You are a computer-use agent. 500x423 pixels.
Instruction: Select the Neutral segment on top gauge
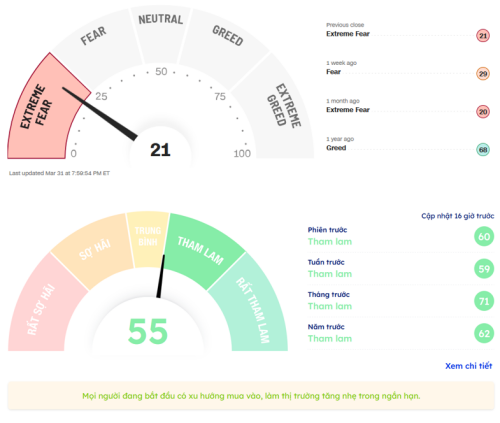161,33
